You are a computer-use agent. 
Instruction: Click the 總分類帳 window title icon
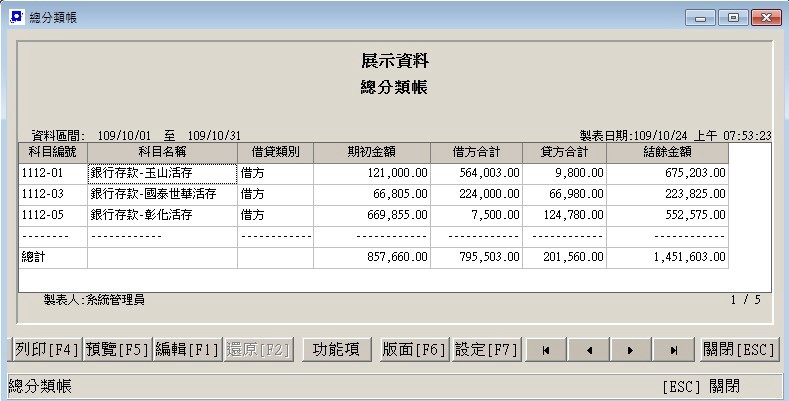pos(17,17)
